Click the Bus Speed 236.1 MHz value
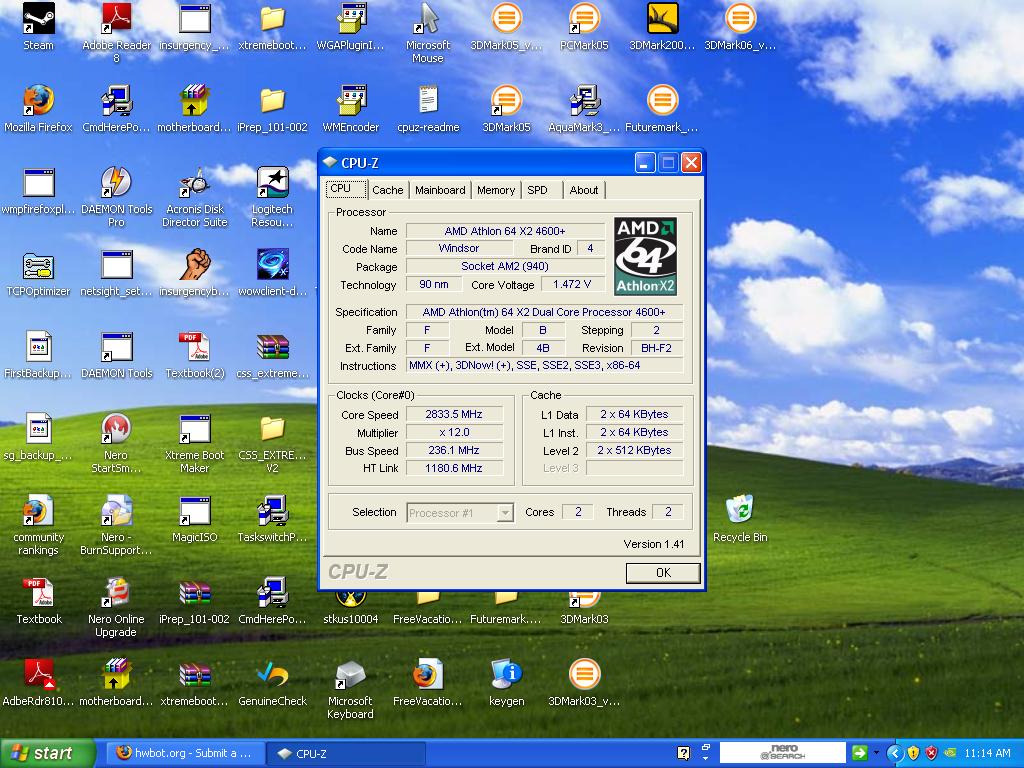 point(454,450)
